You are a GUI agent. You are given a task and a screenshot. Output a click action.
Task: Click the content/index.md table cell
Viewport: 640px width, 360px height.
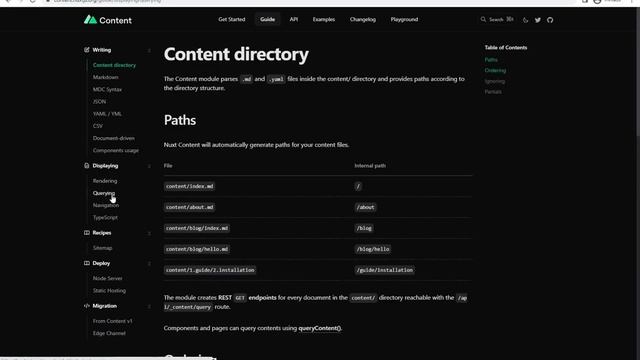tap(189, 186)
